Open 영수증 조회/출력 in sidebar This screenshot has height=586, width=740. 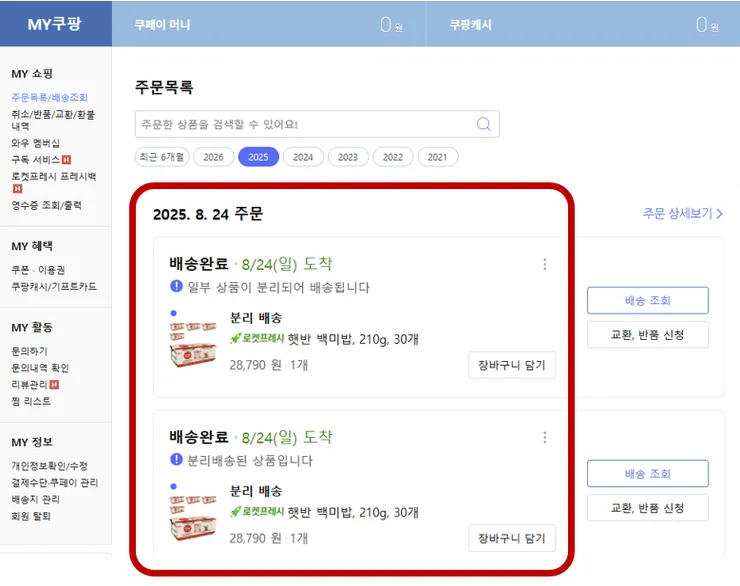click(x=46, y=205)
